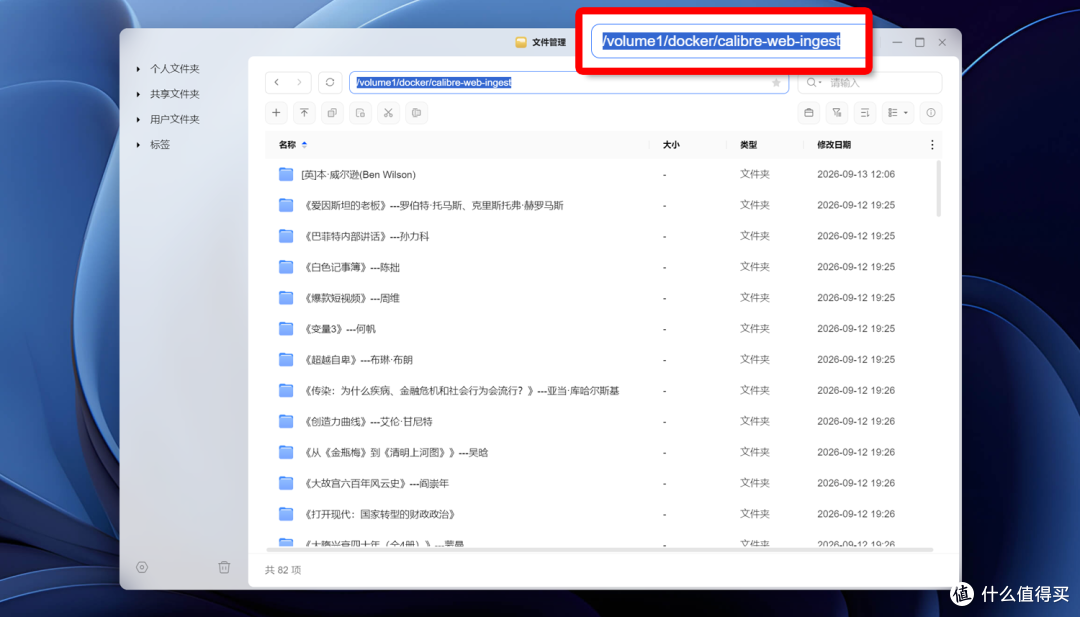
Task: Create new item with the plus button
Action: tap(276, 113)
